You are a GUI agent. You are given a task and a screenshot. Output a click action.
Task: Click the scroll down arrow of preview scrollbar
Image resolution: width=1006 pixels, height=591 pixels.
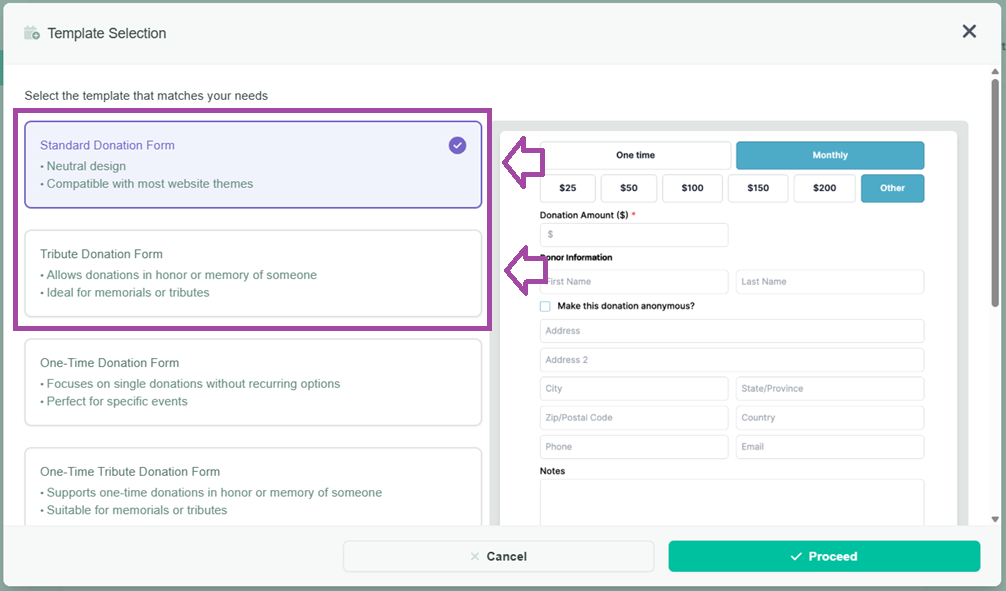(994, 519)
